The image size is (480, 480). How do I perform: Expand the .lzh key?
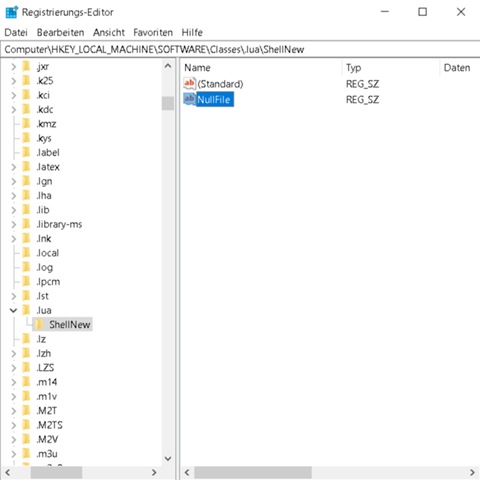(14, 353)
